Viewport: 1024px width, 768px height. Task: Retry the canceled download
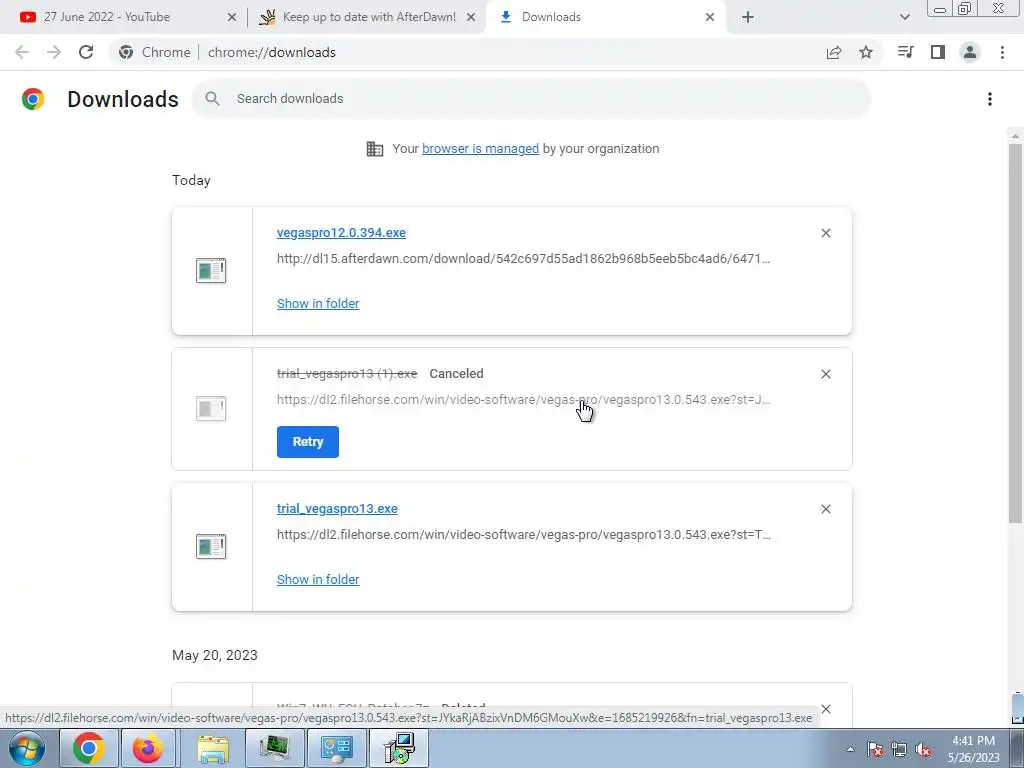click(x=308, y=442)
